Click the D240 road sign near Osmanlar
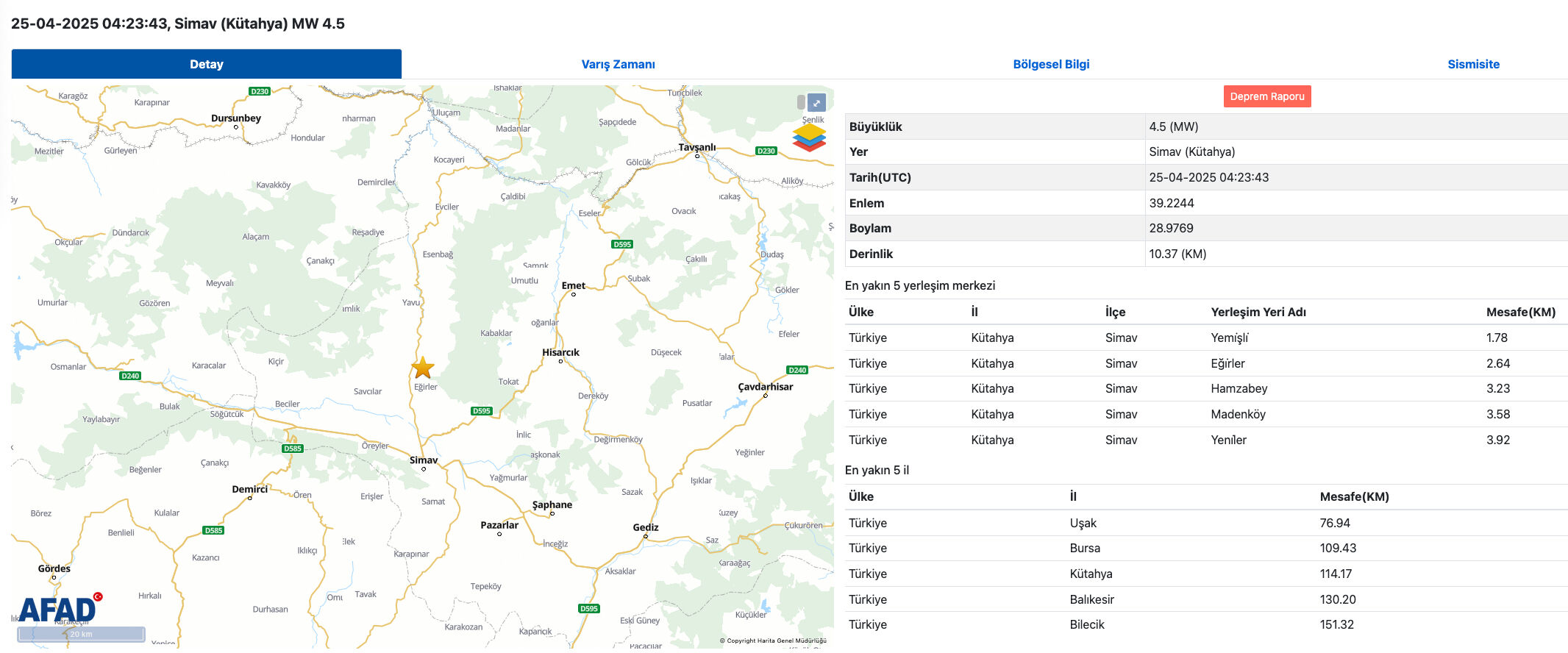This screenshot has width=1568, height=653. [130, 376]
